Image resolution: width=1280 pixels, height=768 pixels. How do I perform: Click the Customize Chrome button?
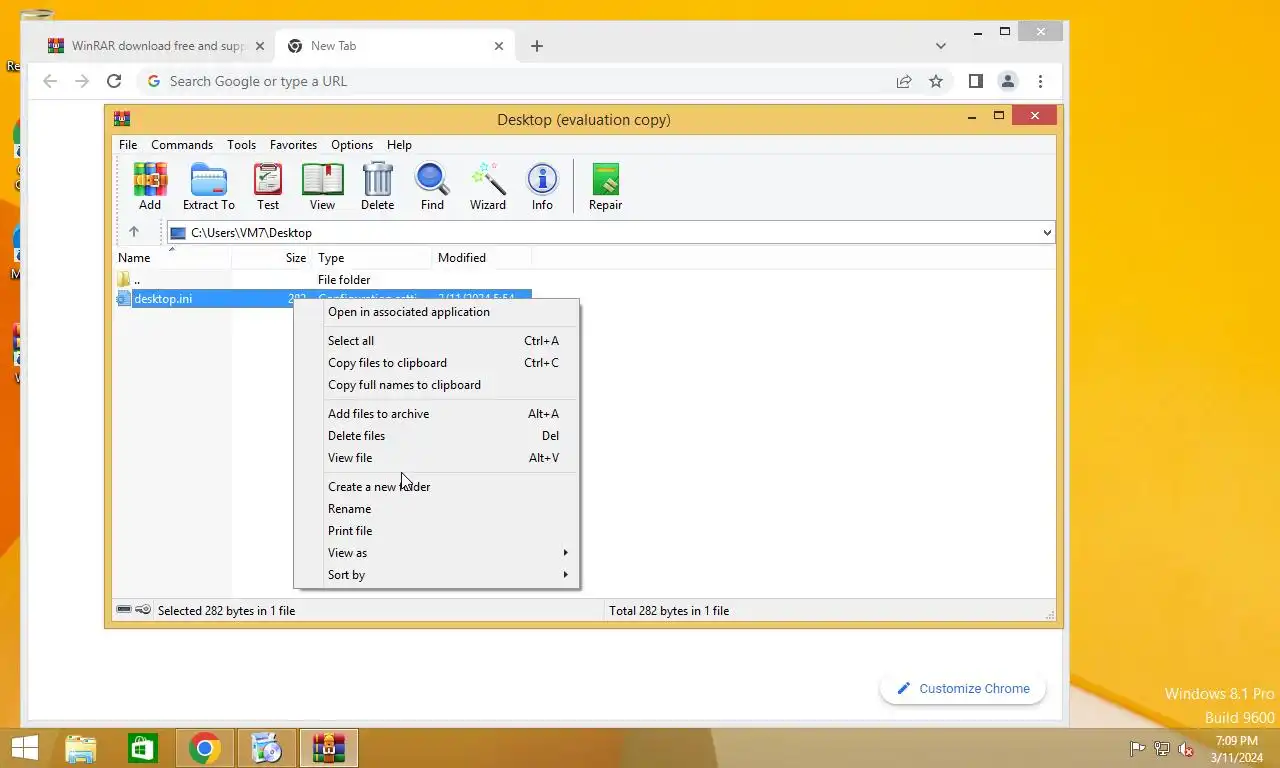pos(963,688)
